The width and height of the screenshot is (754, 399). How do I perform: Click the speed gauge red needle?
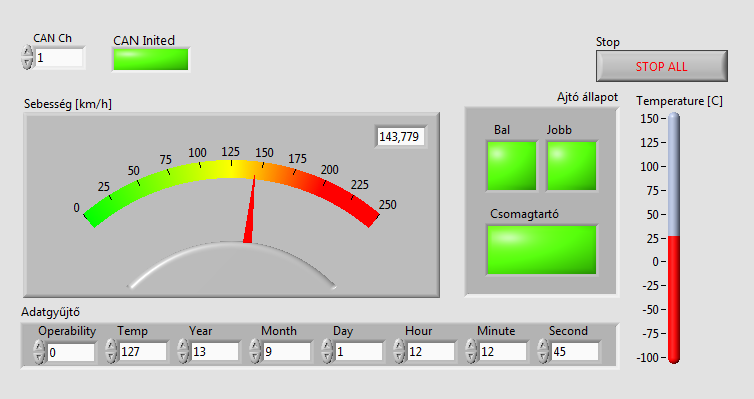point(250,209)
